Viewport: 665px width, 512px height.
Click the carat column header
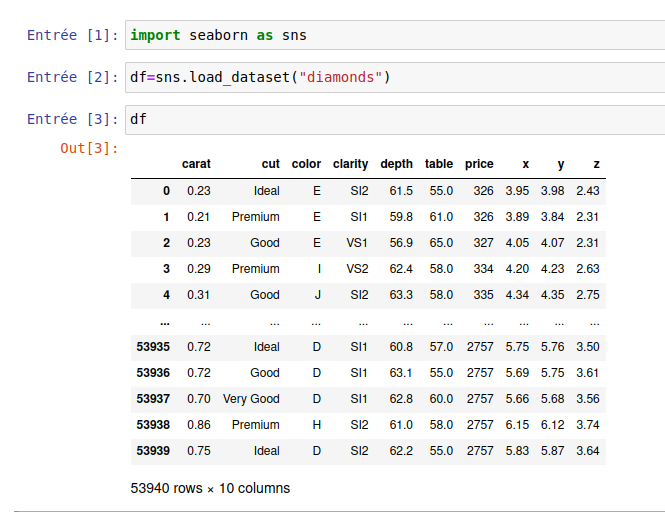click(x=196, y=164)
